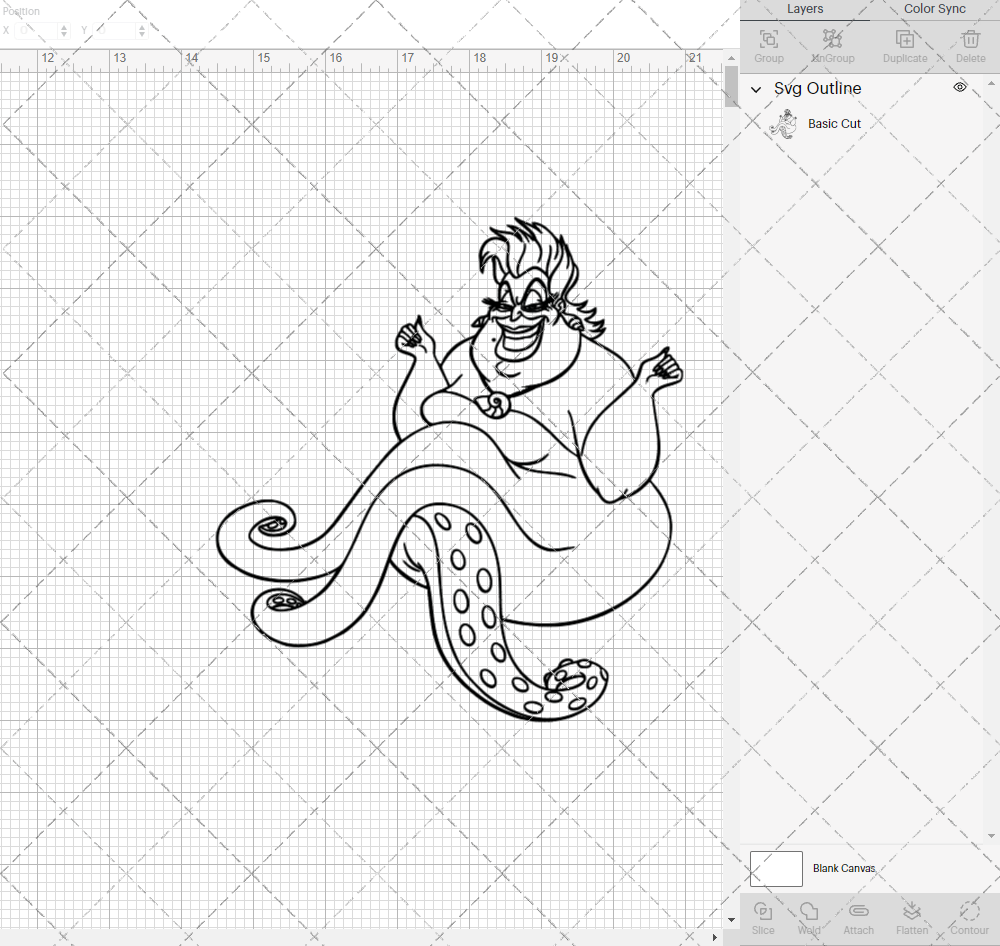The image size is (1000, 946).
Task: Click the Position Y input field
Action: [x=115, y=30]
